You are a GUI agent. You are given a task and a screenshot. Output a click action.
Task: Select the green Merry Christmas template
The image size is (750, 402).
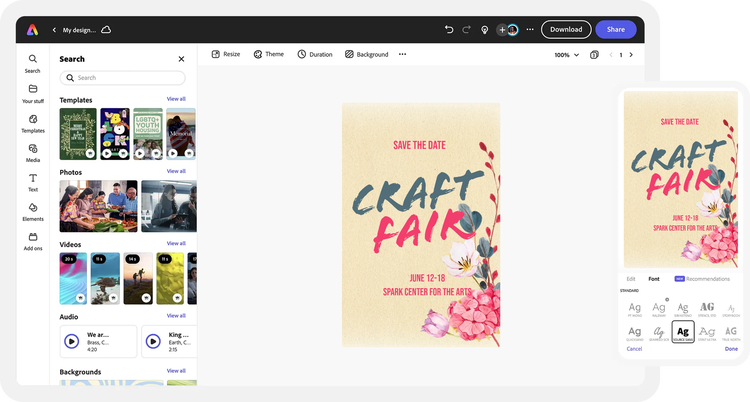[x=78, y=134]
